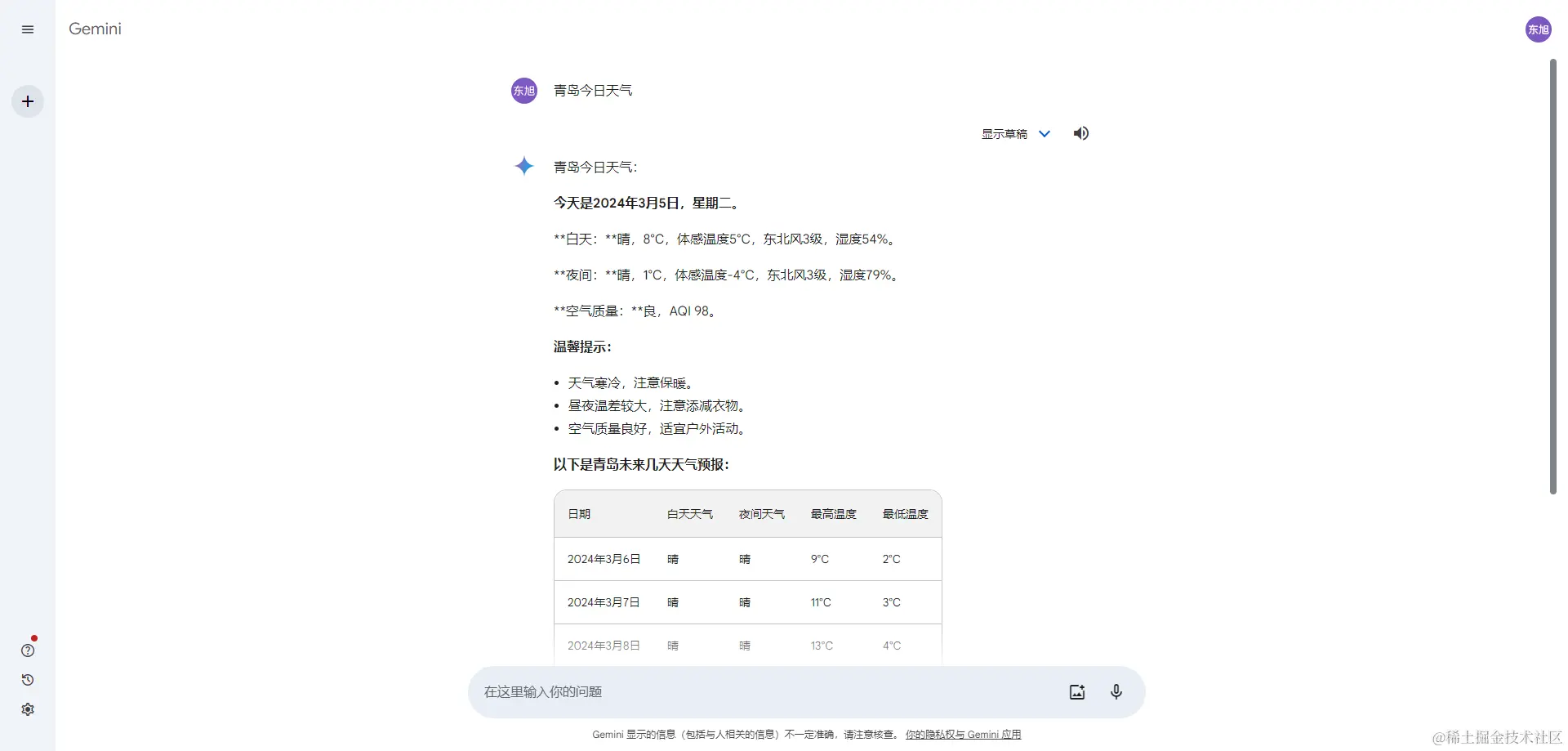Click the response intro 青岛今日天气:
Viewport: 1568px width, 751px height.
[x=595, y=168]
